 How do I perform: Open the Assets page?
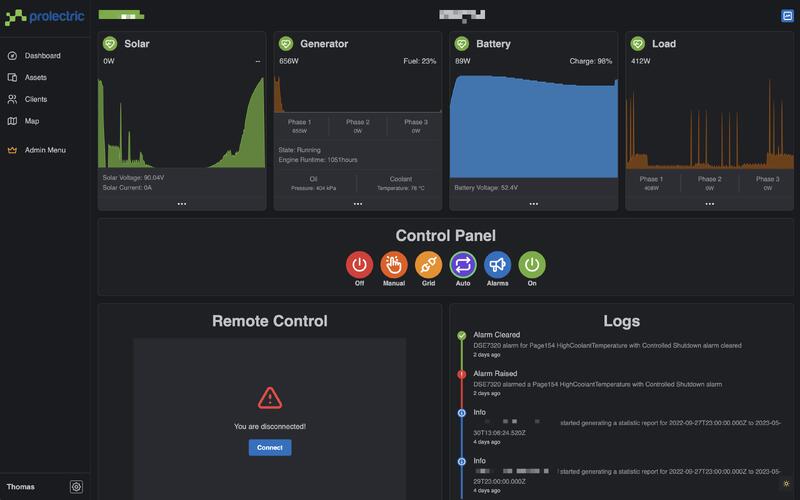tap(36, 78)
